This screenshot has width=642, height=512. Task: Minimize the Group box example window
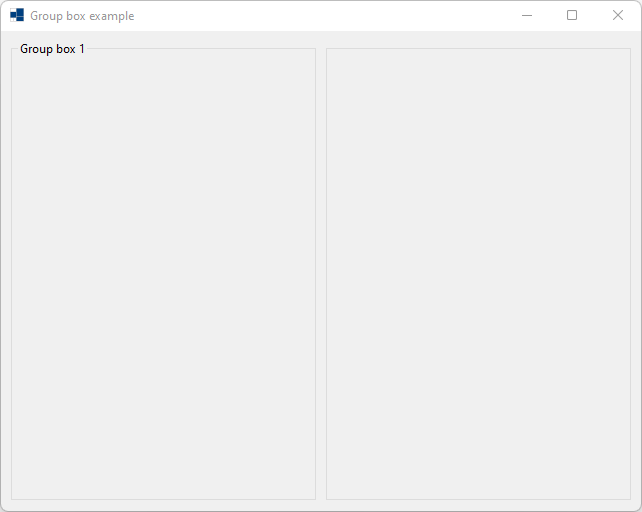527,15
